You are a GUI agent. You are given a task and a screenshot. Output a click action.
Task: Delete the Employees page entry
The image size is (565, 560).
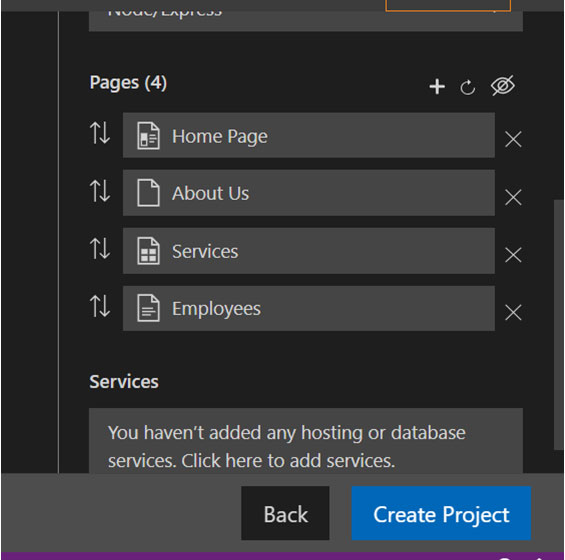[x=513, y=312]
